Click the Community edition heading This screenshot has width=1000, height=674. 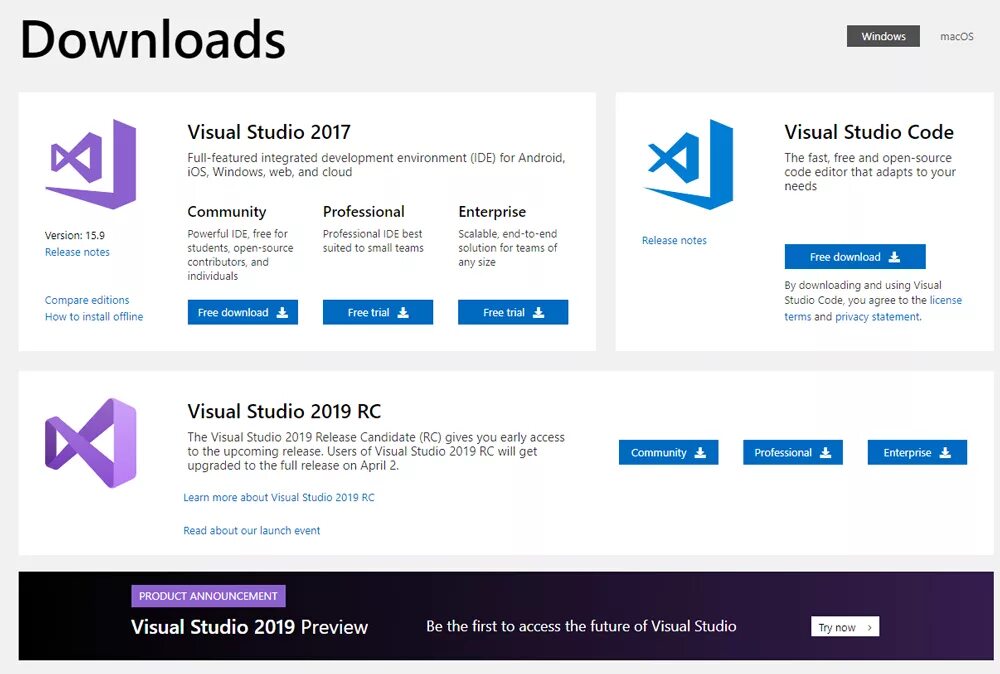[x=226, y=212]
